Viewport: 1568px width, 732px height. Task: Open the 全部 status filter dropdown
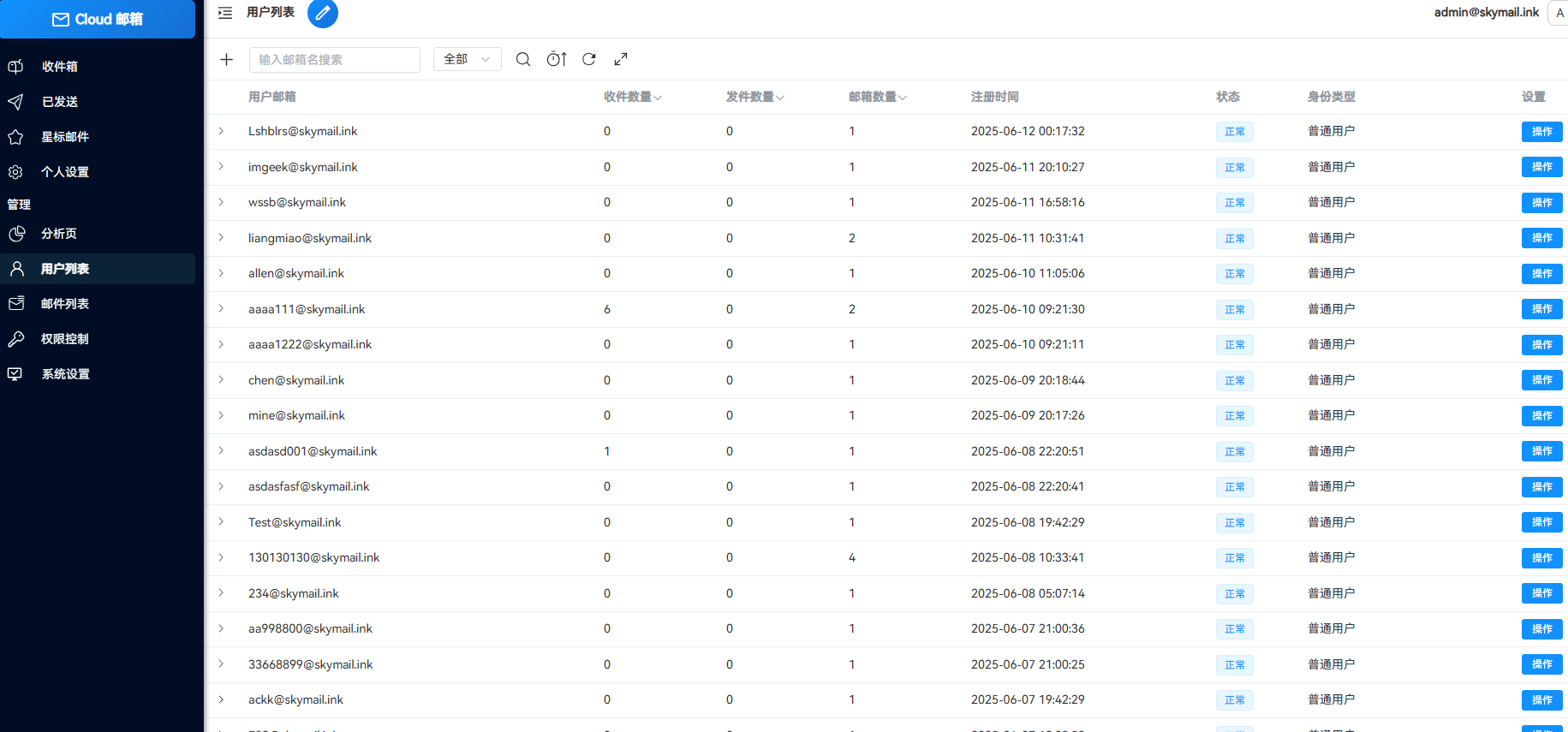[x=468, y=59]
